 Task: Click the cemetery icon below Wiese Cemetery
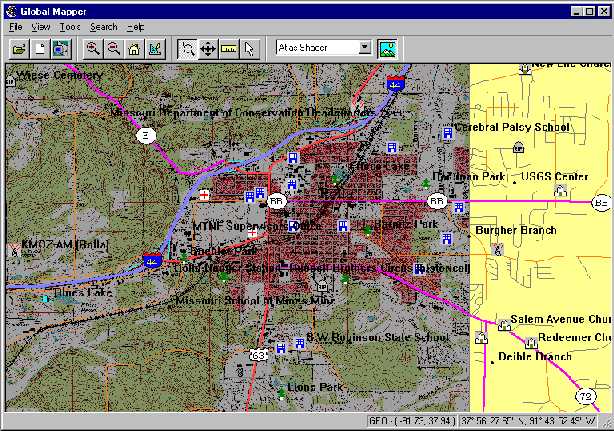(x=11, y=82)
